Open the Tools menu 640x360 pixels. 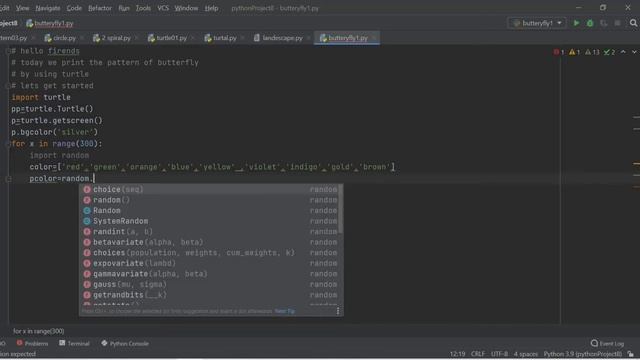point(143,8)
